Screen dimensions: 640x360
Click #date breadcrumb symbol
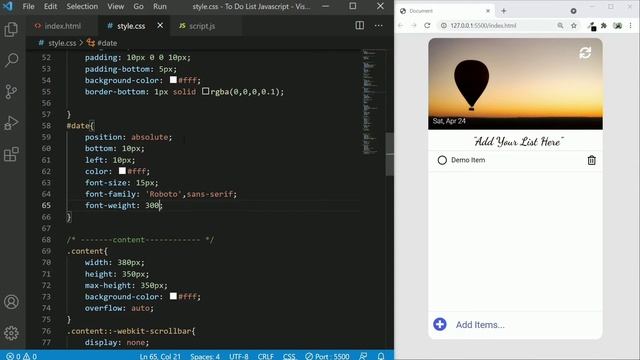pos(107,43)
